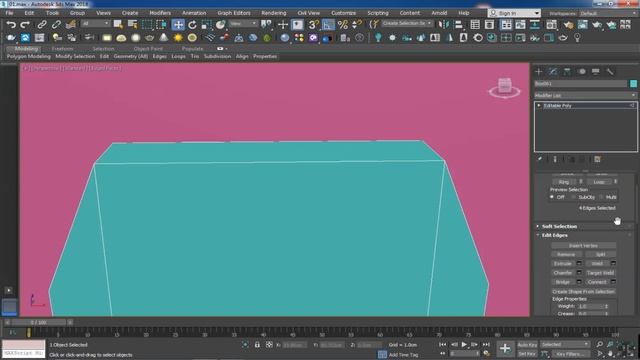Toggle Set Key animation mode

pos(527,354)
